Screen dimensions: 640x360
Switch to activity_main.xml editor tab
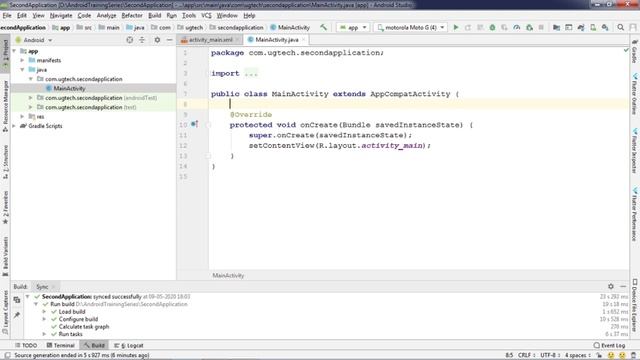click(210, 40)
